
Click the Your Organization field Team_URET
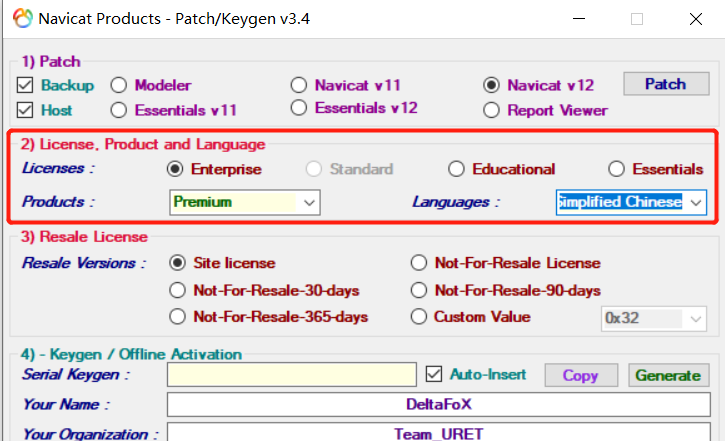point(439,433)
